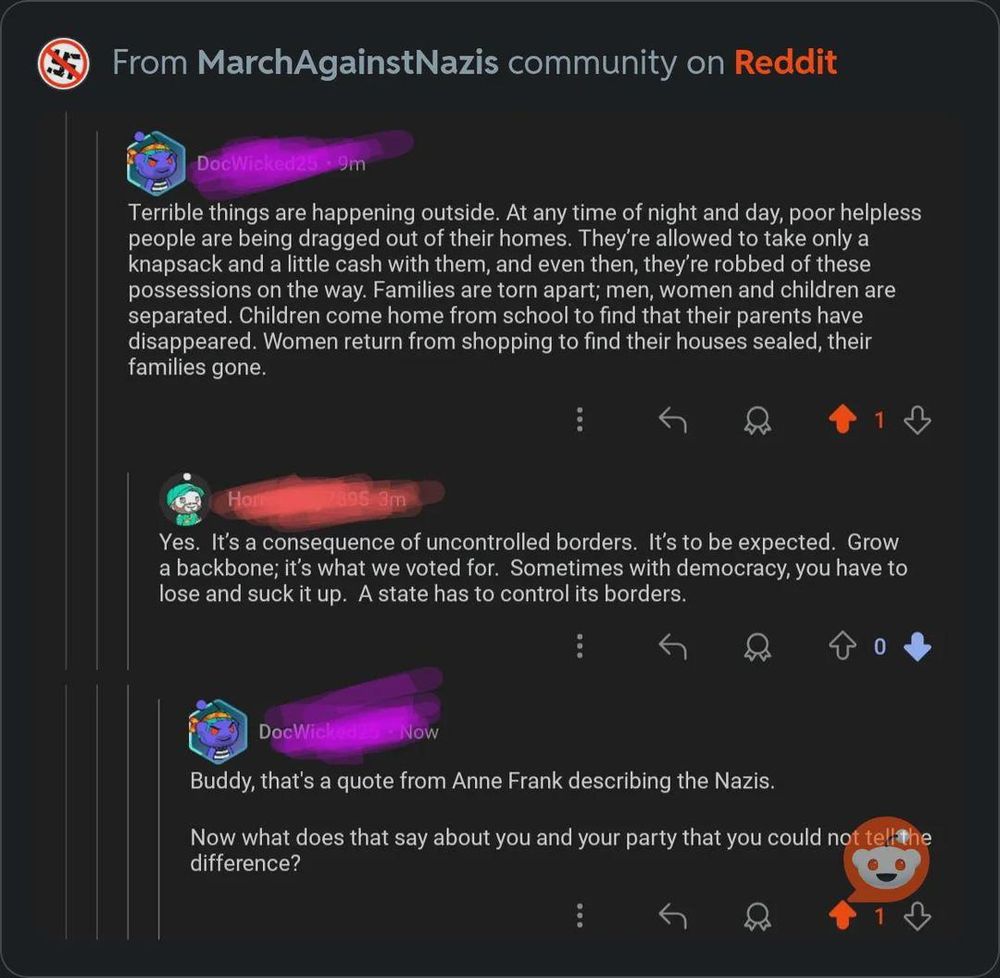This screenshot has width=1000, height=978.
Task: Click the orange Reddit link in header
Action: (x=785, y=62)
